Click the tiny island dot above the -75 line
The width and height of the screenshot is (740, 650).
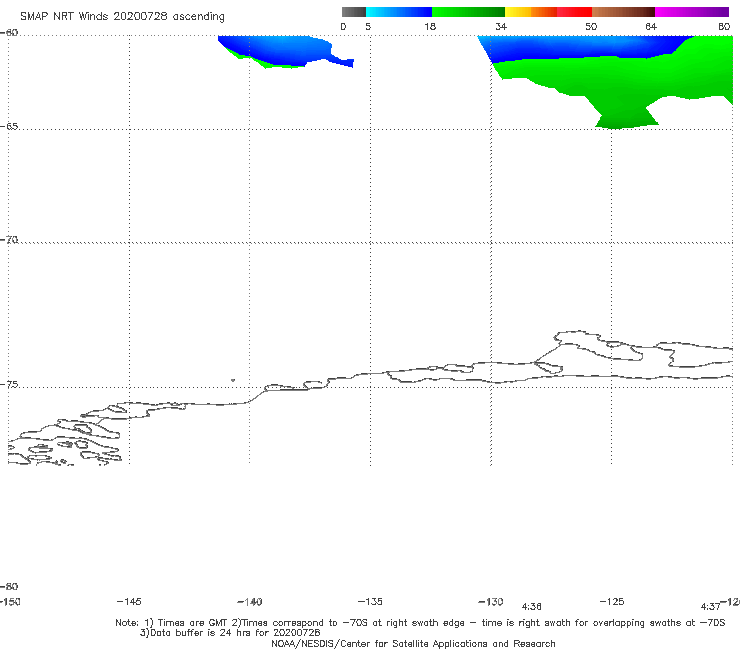pyautogui.click(x=233, y=380)
